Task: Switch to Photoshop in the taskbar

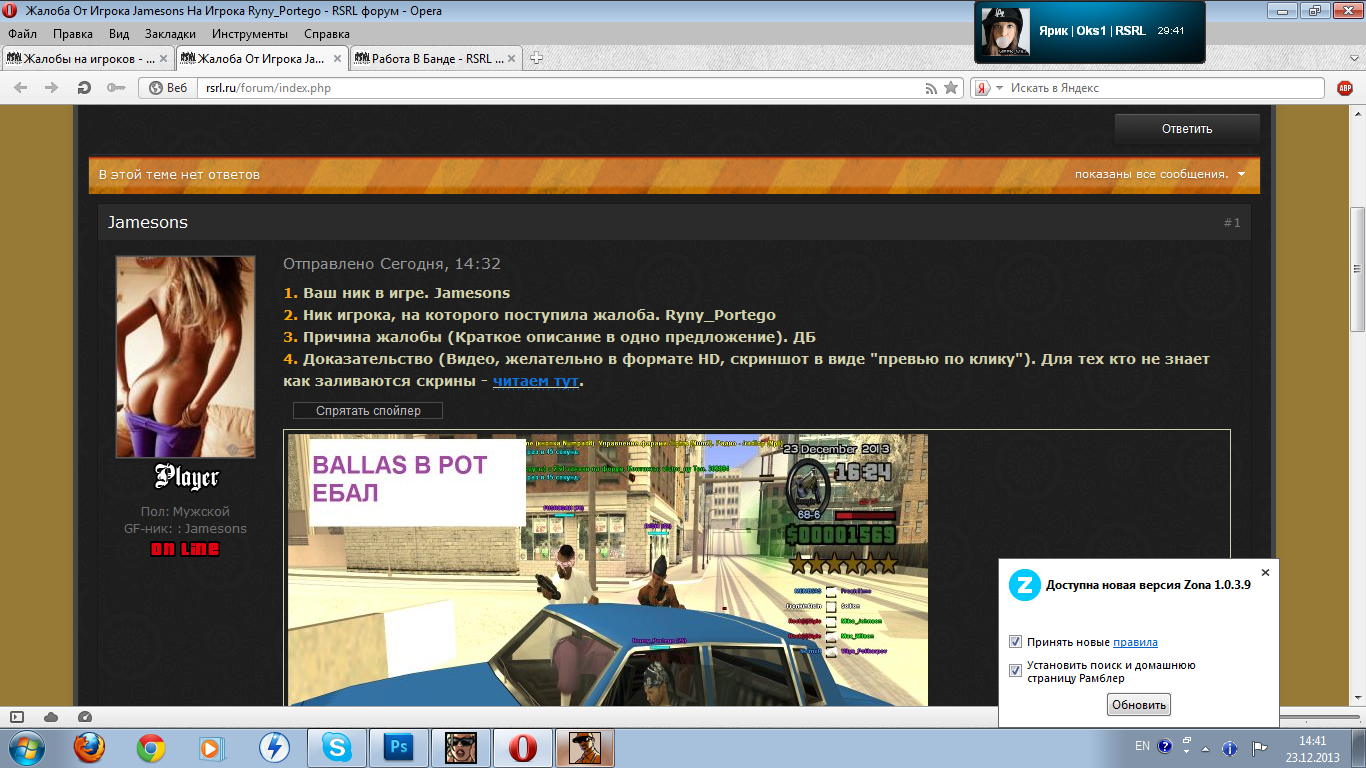Action: [399, 747]
